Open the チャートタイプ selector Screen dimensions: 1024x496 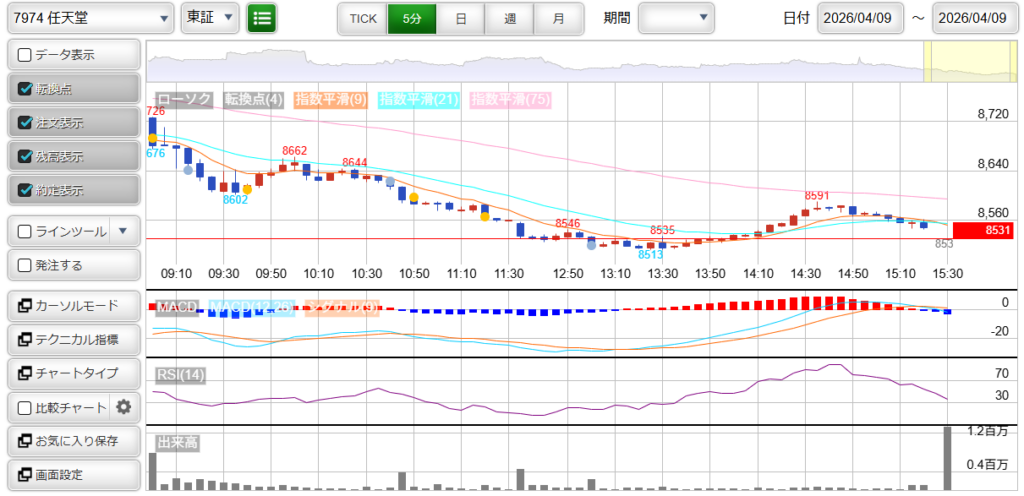[x=72, y=373]
